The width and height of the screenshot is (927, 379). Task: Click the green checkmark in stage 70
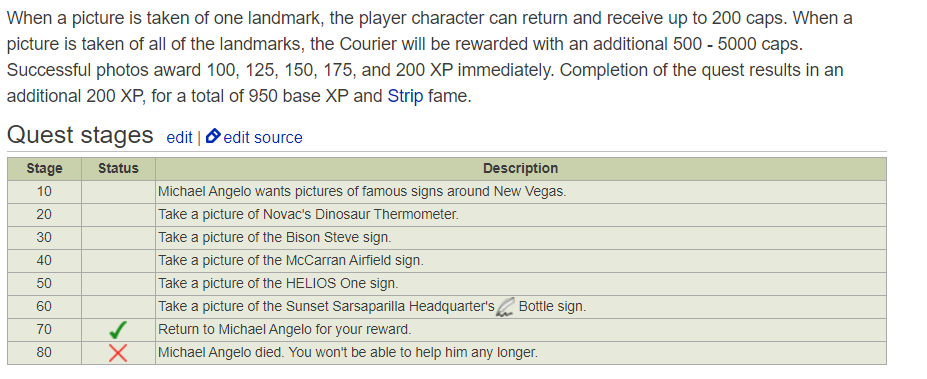[118, 330]
